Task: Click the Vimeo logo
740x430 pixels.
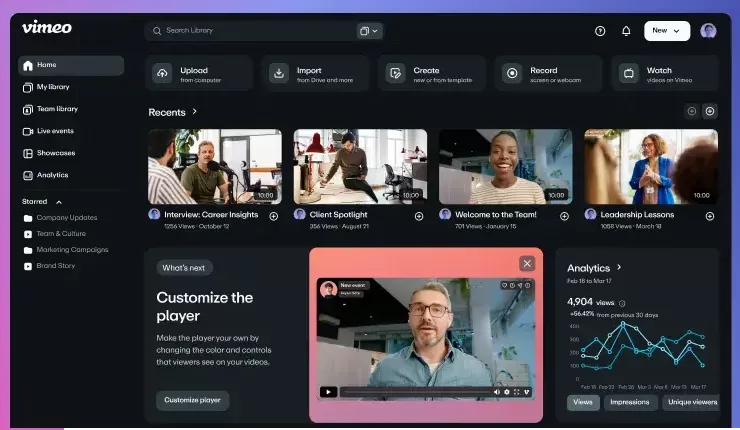Action: coord(47,27)
